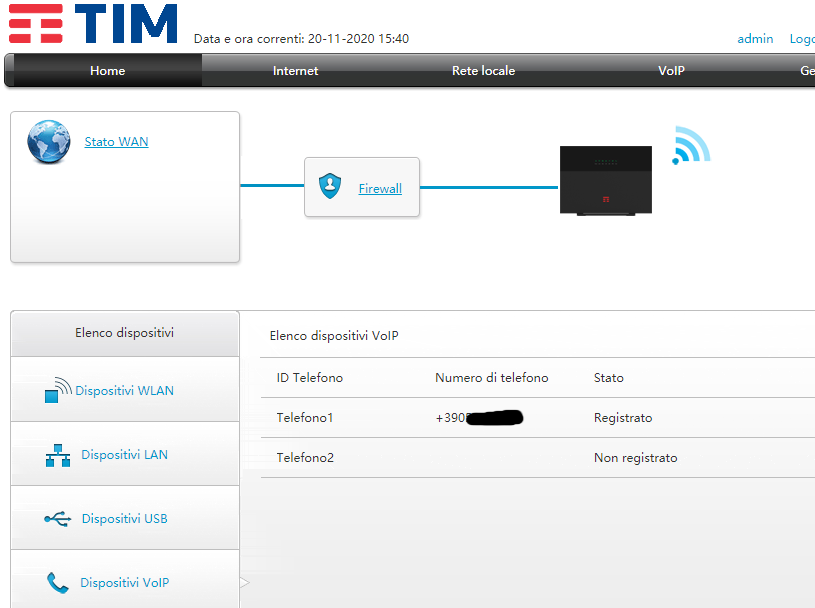Select the Telefono2 row cell
Image resolution: width=815 pixels, height=608 pixels.
pos(305,458)
